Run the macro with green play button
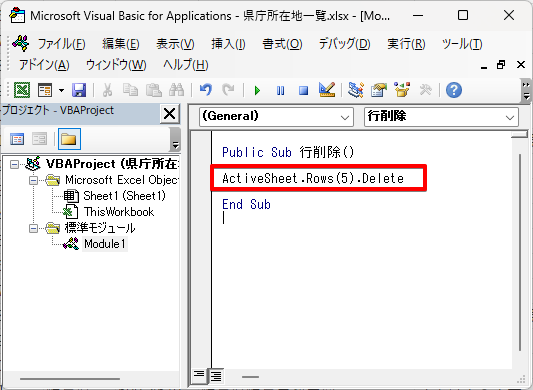 pyautogui.click(x=257, y=90)
